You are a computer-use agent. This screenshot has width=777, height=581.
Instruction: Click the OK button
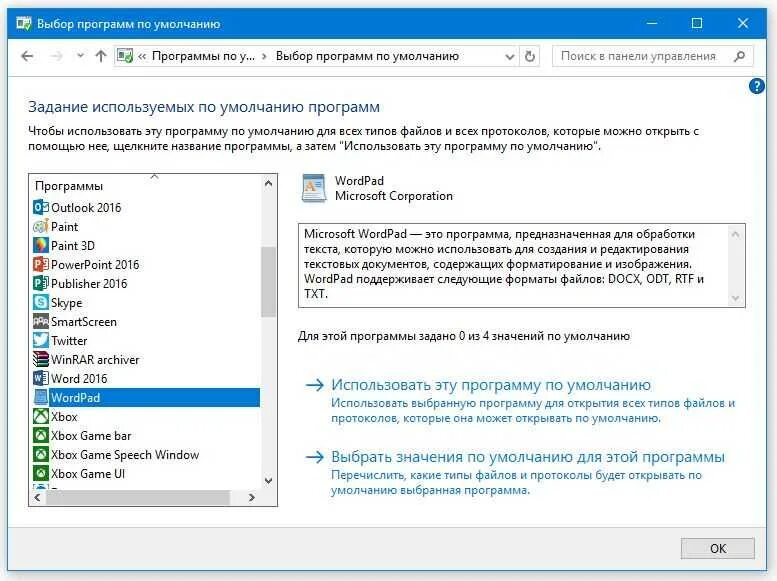[718, 548]
